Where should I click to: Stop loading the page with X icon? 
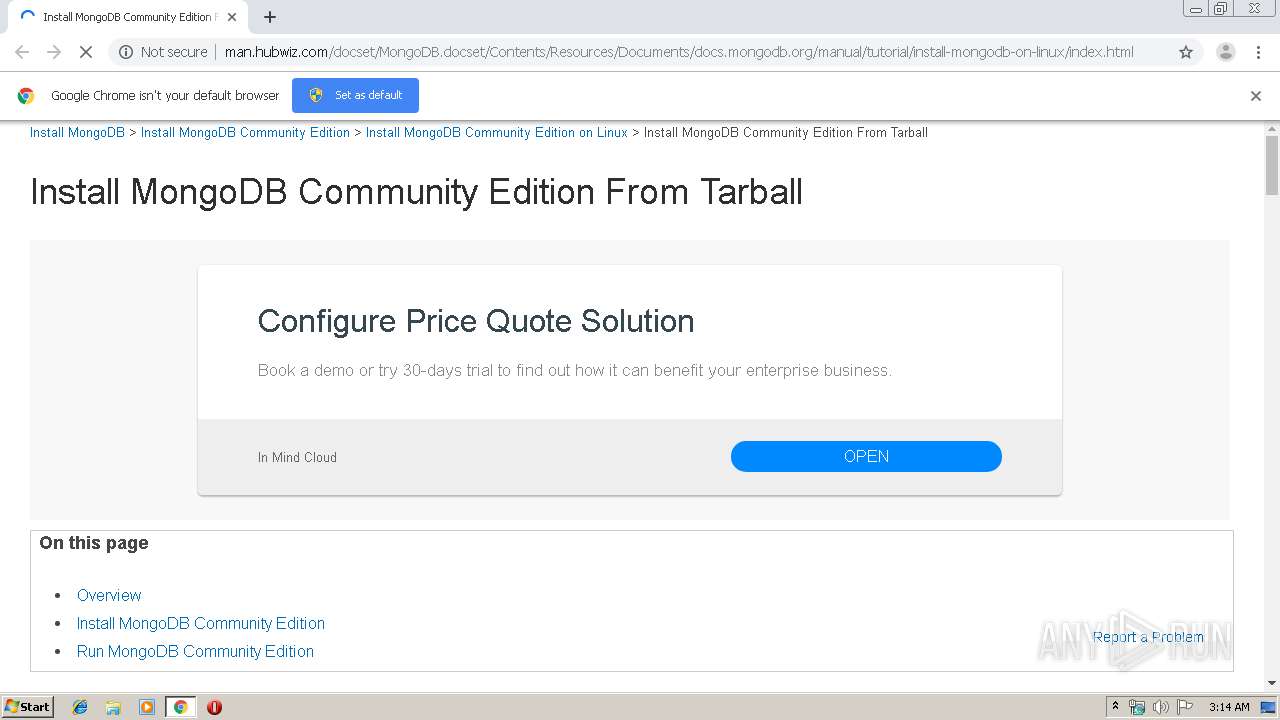86,52
